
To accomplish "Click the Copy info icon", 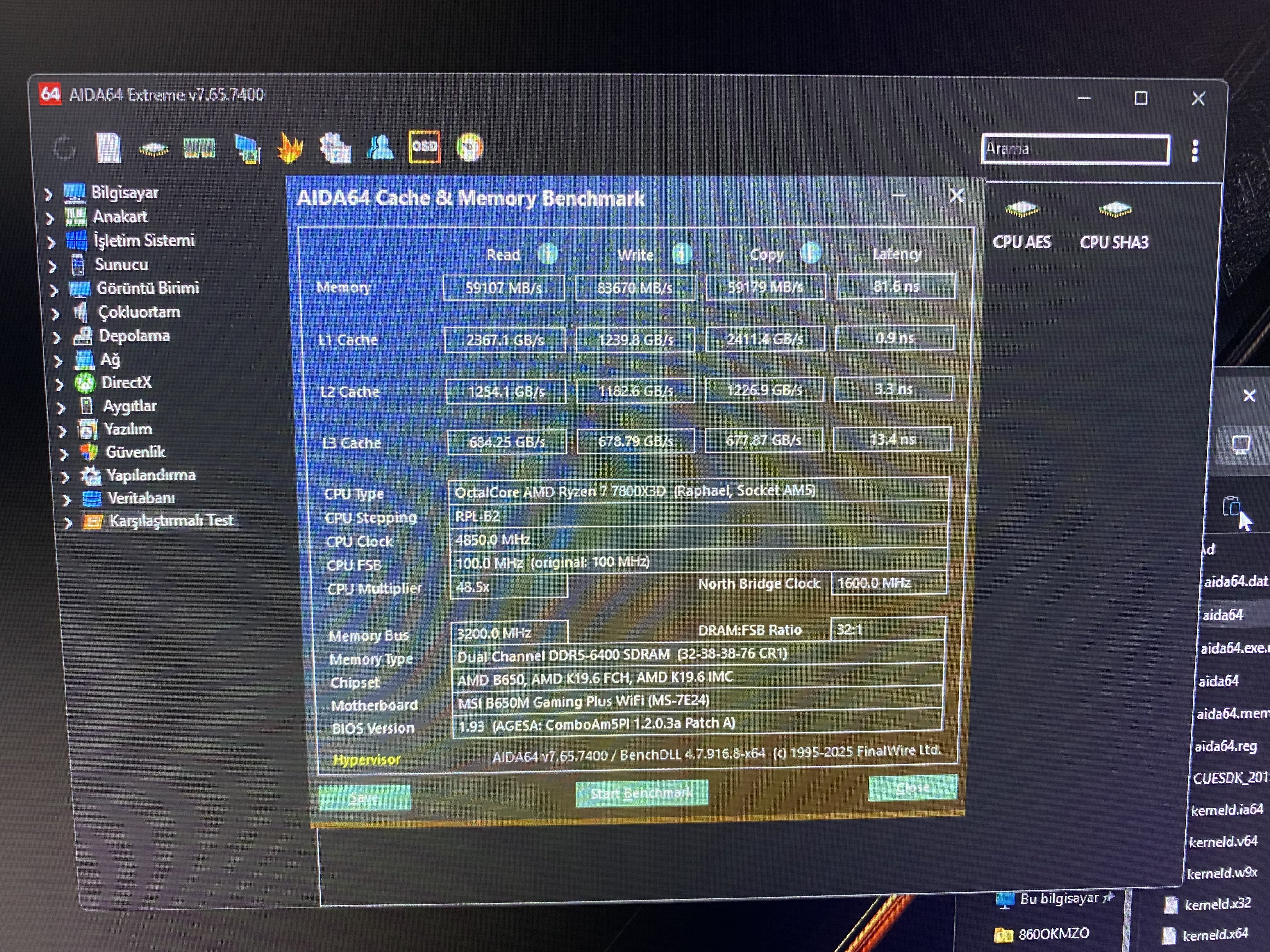I will 810,252.
